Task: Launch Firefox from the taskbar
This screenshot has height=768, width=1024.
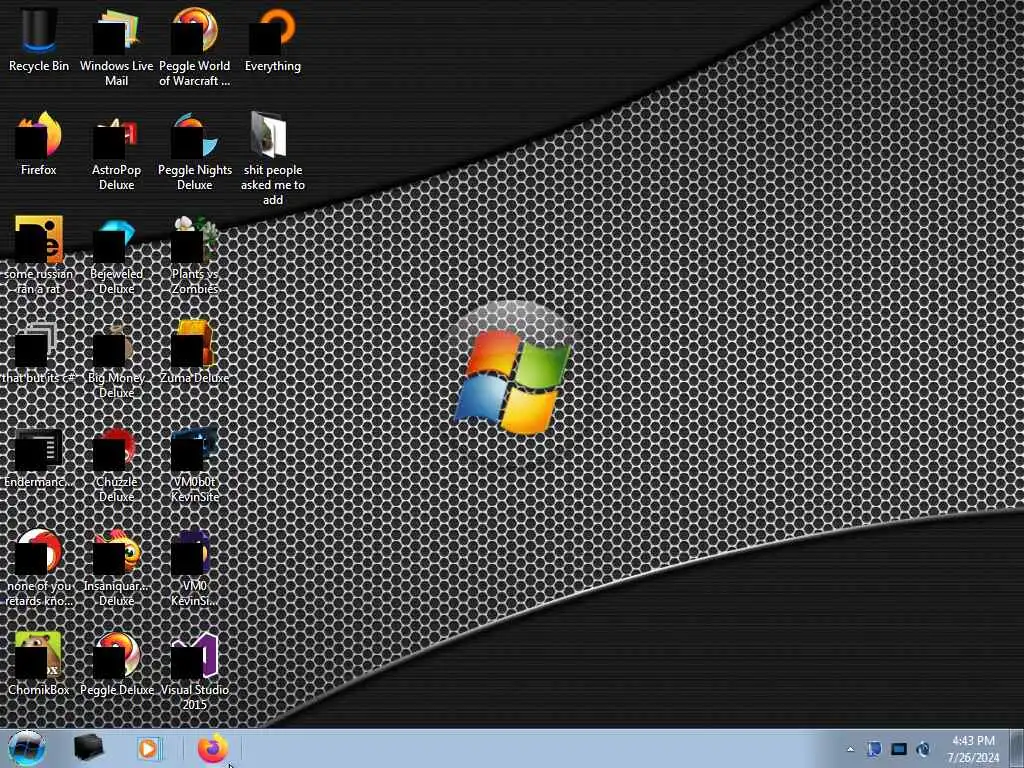Action: (212, 748)
